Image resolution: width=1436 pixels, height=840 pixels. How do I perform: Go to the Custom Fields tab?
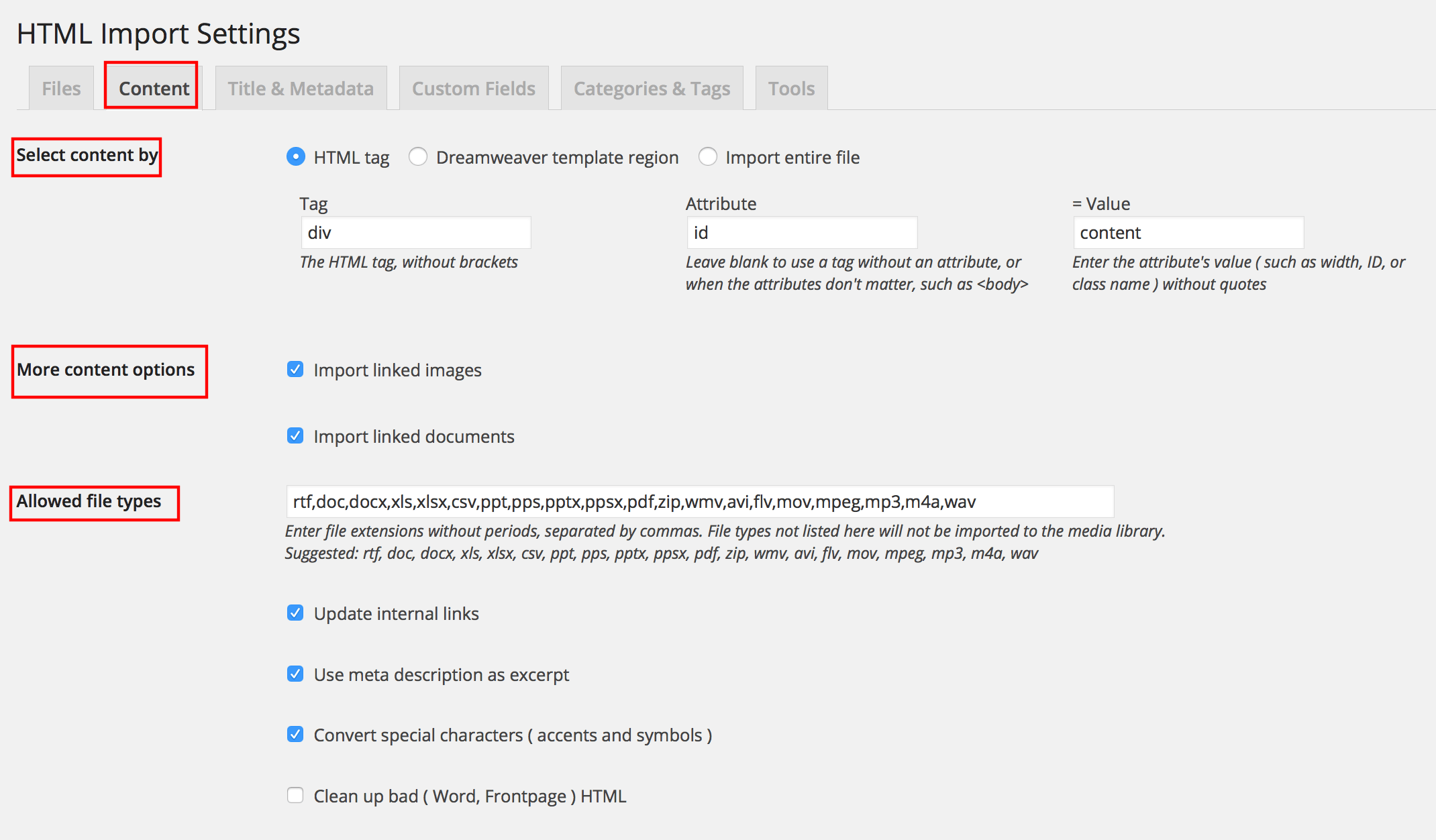(473, 89)
